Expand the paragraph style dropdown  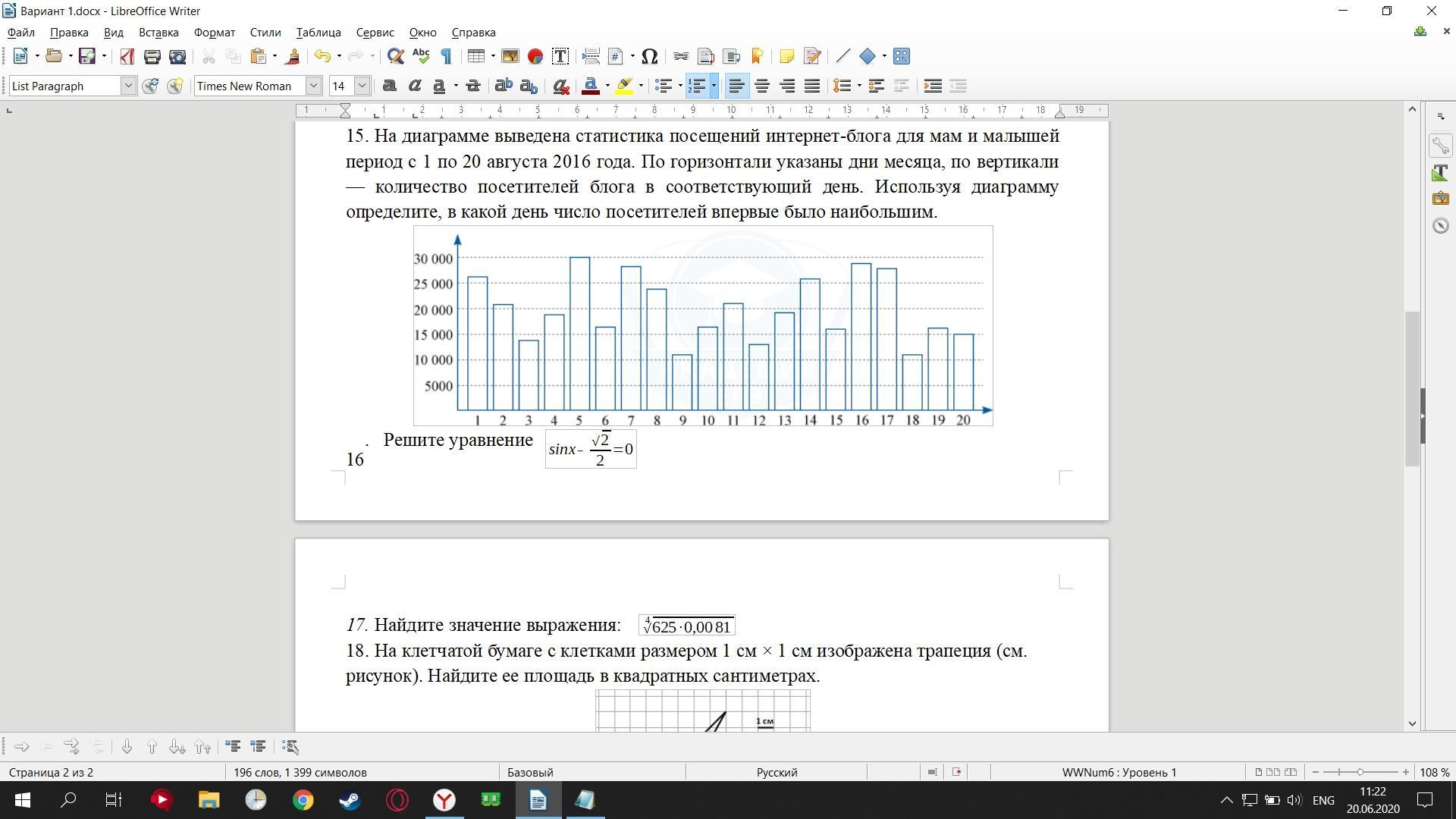click(128, 86)
